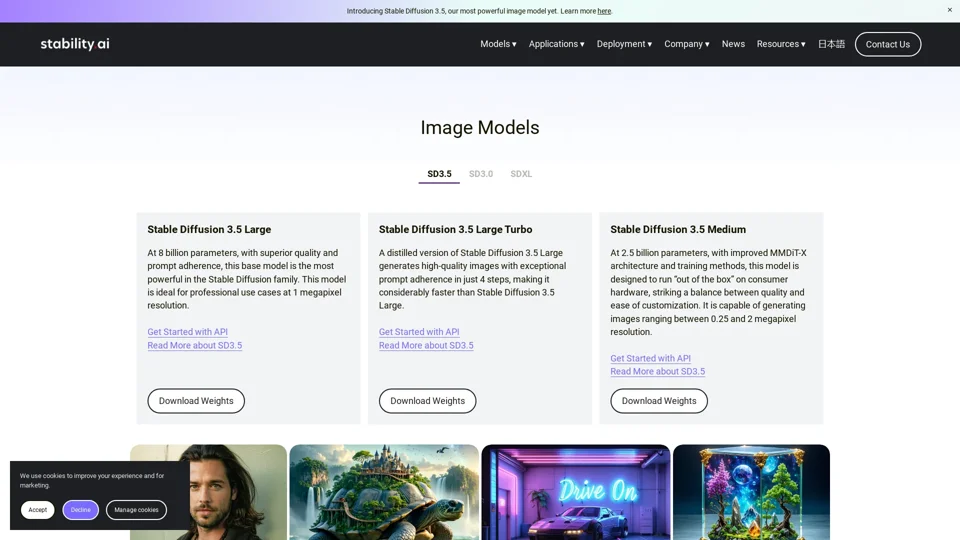Decline cookies in the cookie notice
This screenshot has height=540, width=960.
pyautogui.click(x=80, y=510)
